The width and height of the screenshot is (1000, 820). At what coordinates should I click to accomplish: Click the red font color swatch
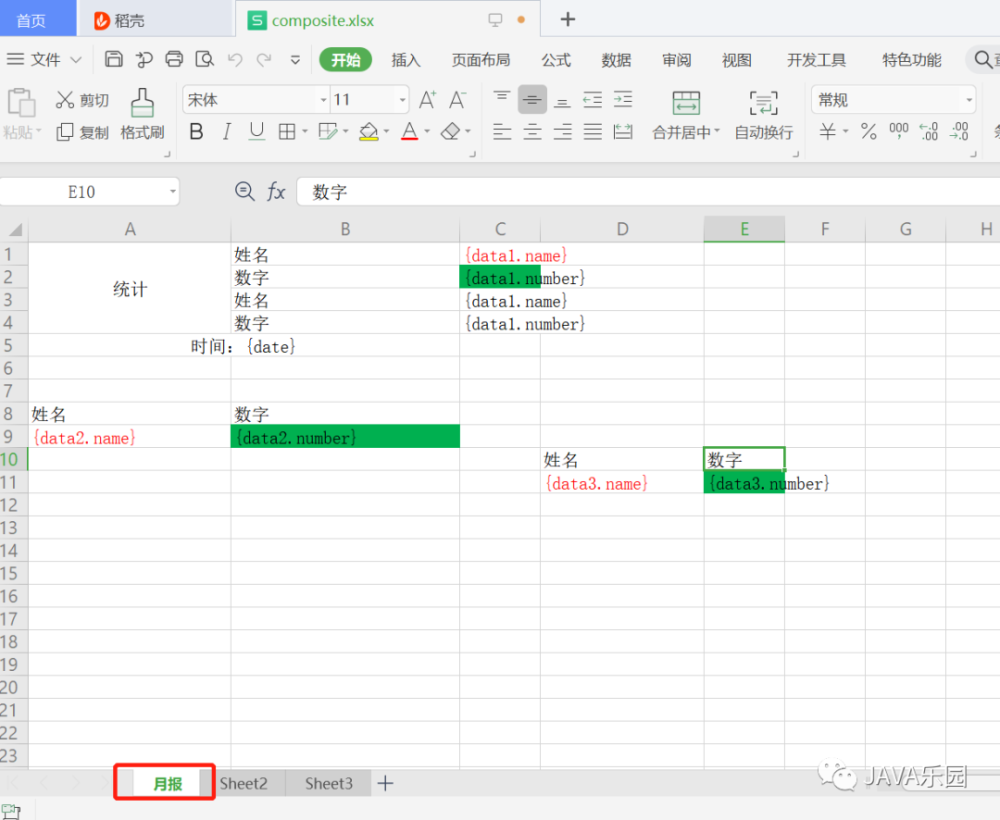[409, 132]
